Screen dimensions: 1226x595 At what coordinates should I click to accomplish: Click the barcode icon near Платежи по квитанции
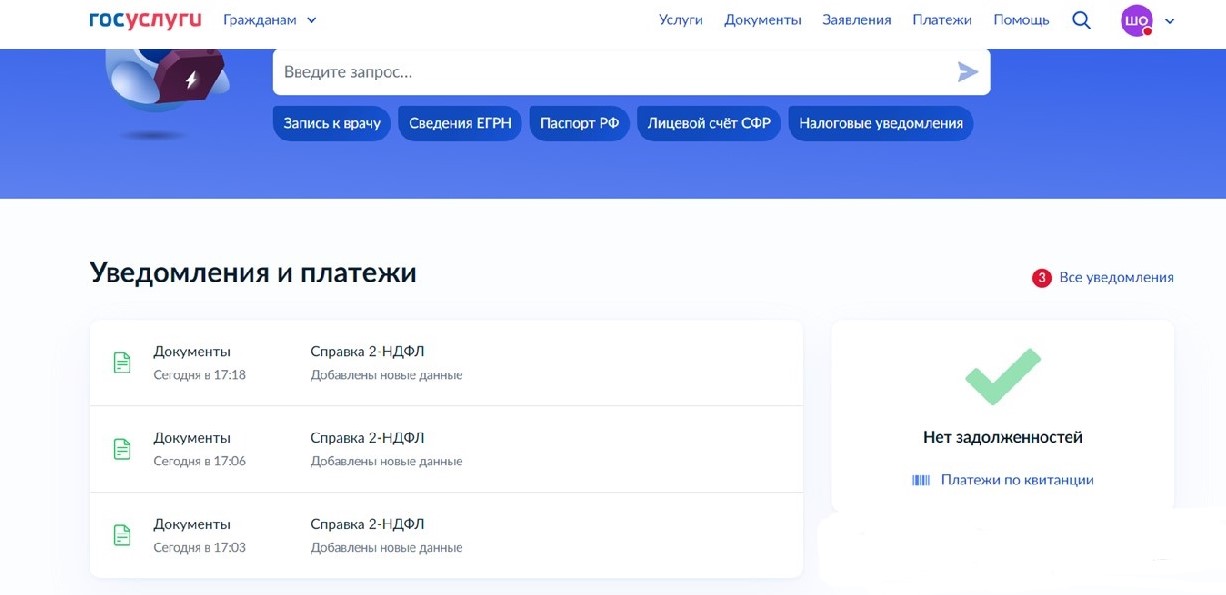pos(920,480)
